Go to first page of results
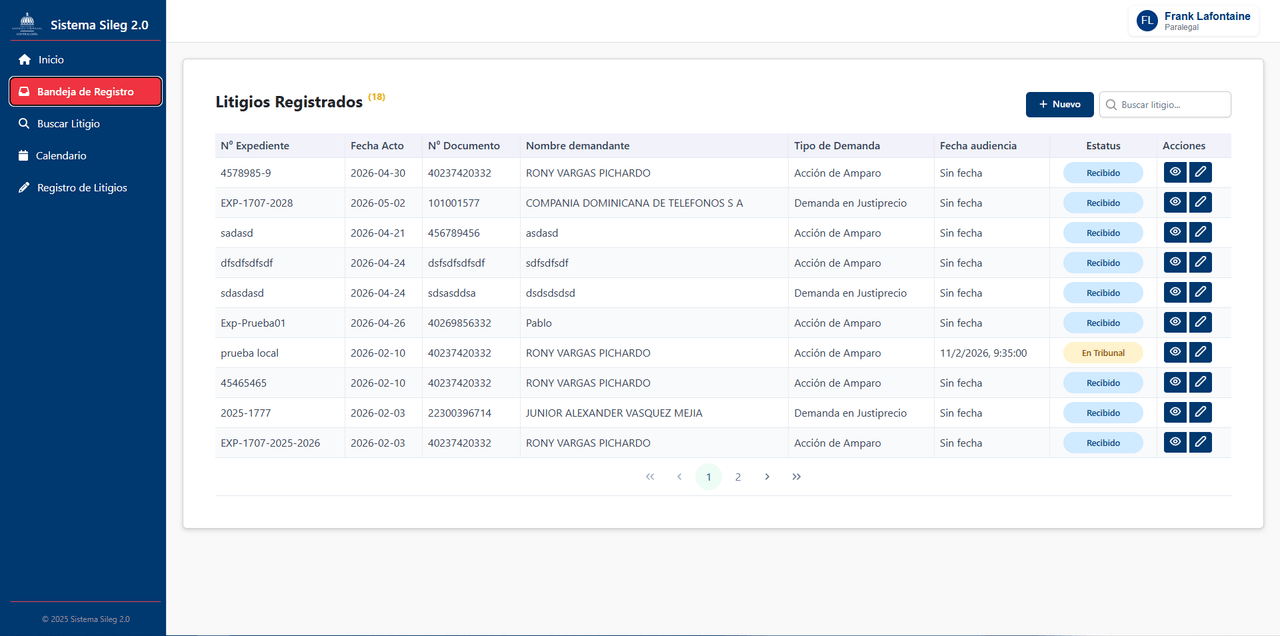This screenshot has width=1280, height=636. [x=650, y=477]
